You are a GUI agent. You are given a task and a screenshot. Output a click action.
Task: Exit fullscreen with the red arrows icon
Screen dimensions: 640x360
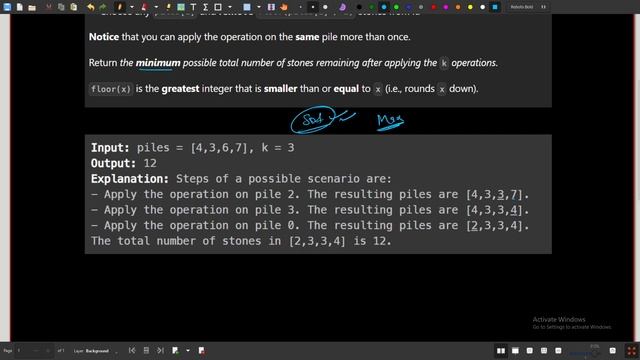click(x=631, y=351)
